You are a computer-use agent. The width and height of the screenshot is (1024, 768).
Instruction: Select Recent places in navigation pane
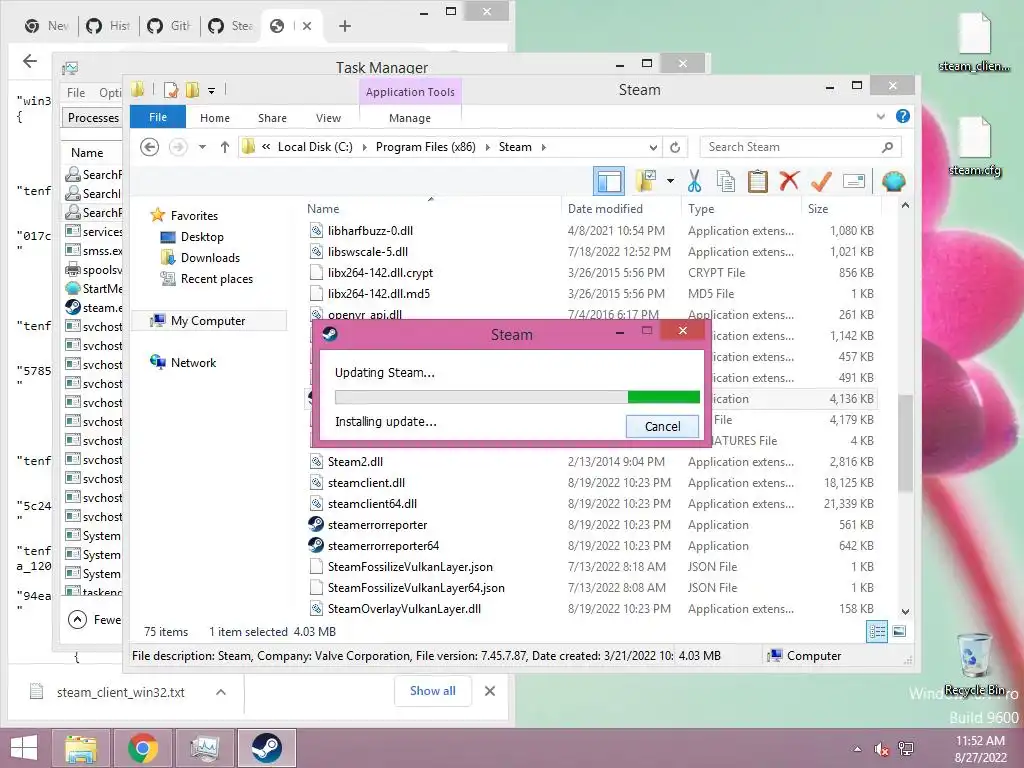[217, 279]
